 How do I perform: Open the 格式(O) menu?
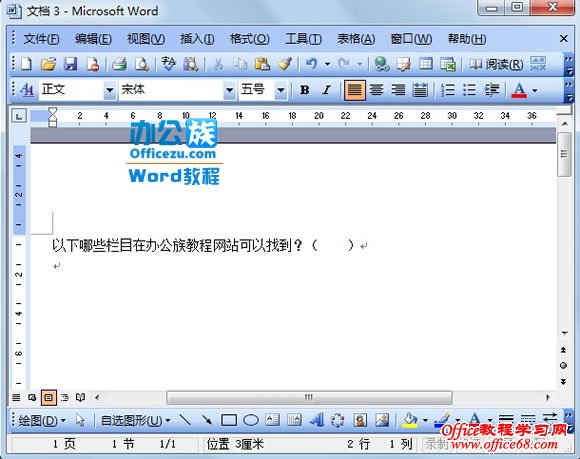pyautogui.click(x=249, y=39)
